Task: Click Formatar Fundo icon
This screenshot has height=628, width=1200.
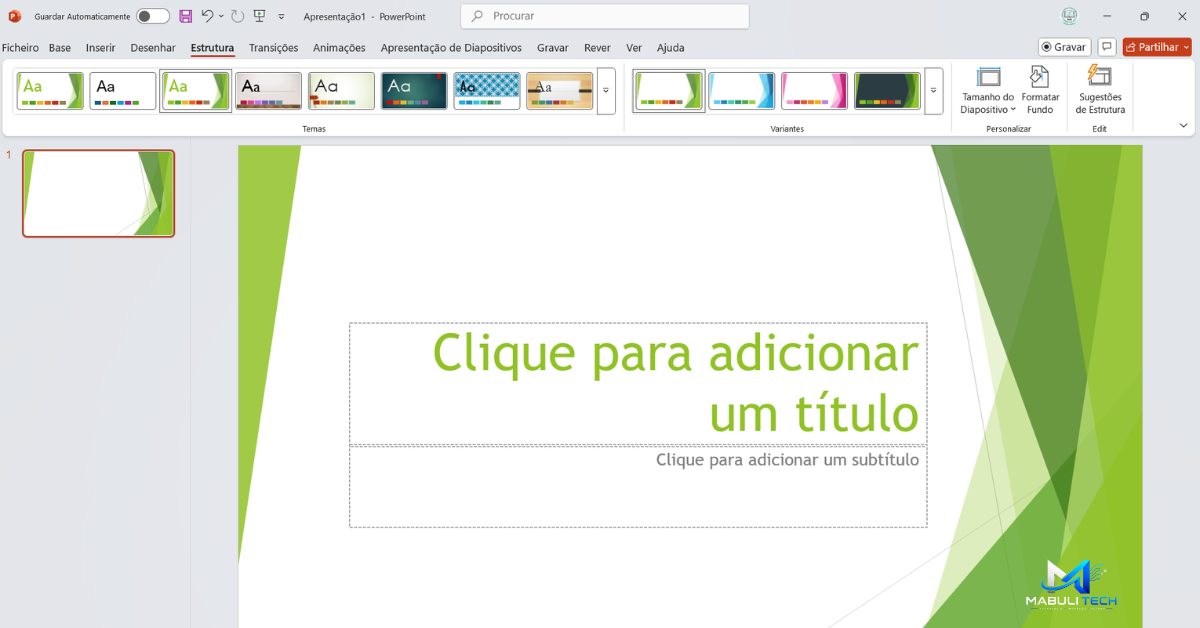Action: point(1040,91)
